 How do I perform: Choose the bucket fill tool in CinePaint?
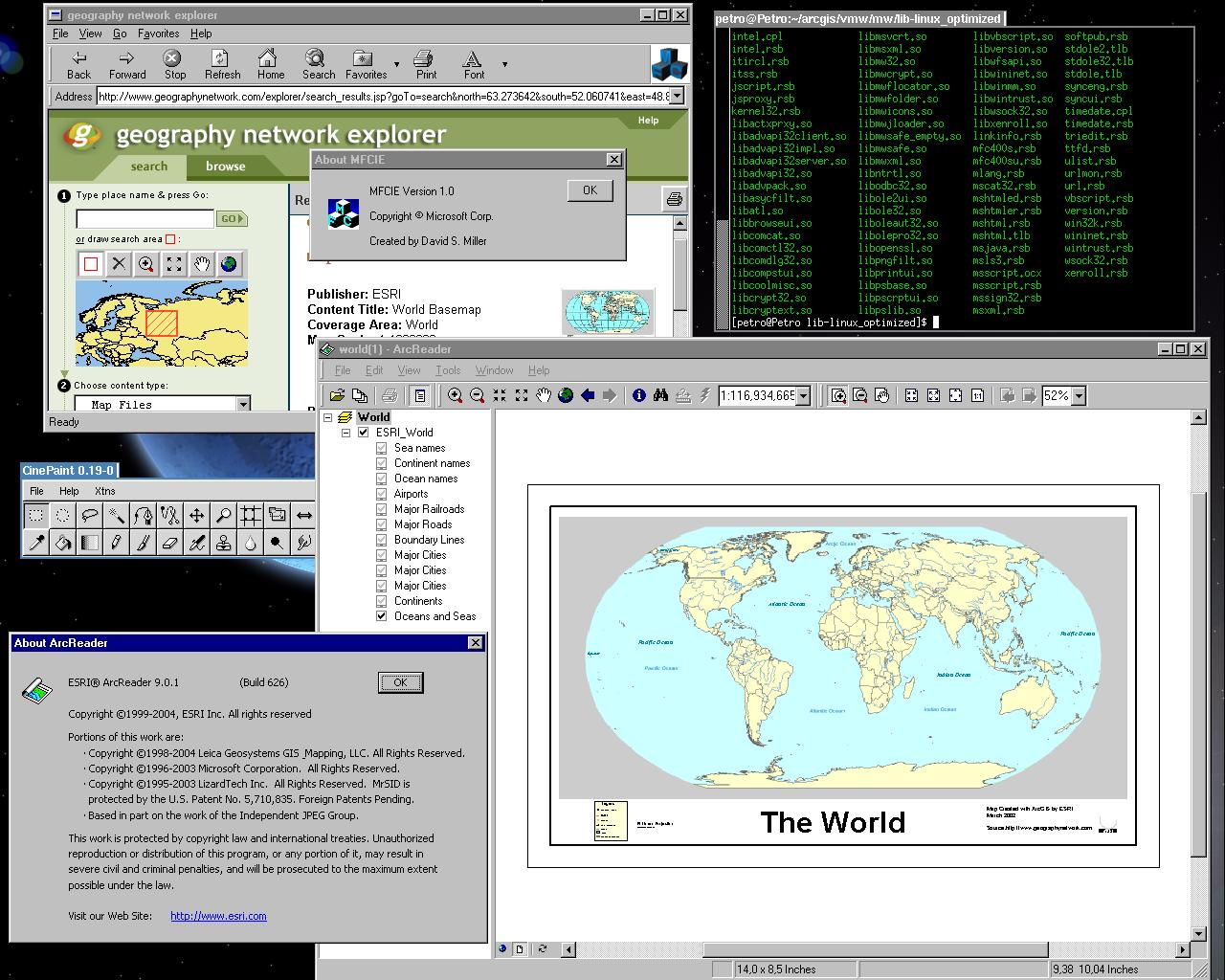click(62, 542)
